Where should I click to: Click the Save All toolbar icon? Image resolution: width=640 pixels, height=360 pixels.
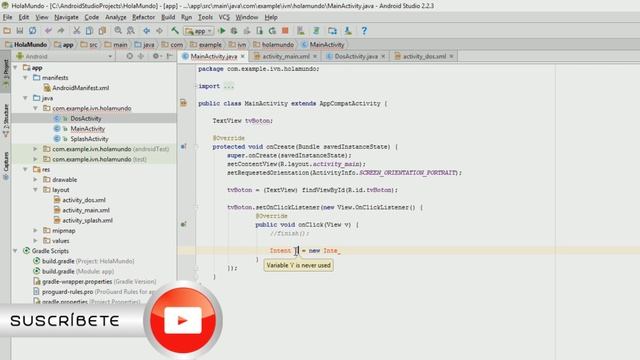pyautogui.click(x=20, y=31)
